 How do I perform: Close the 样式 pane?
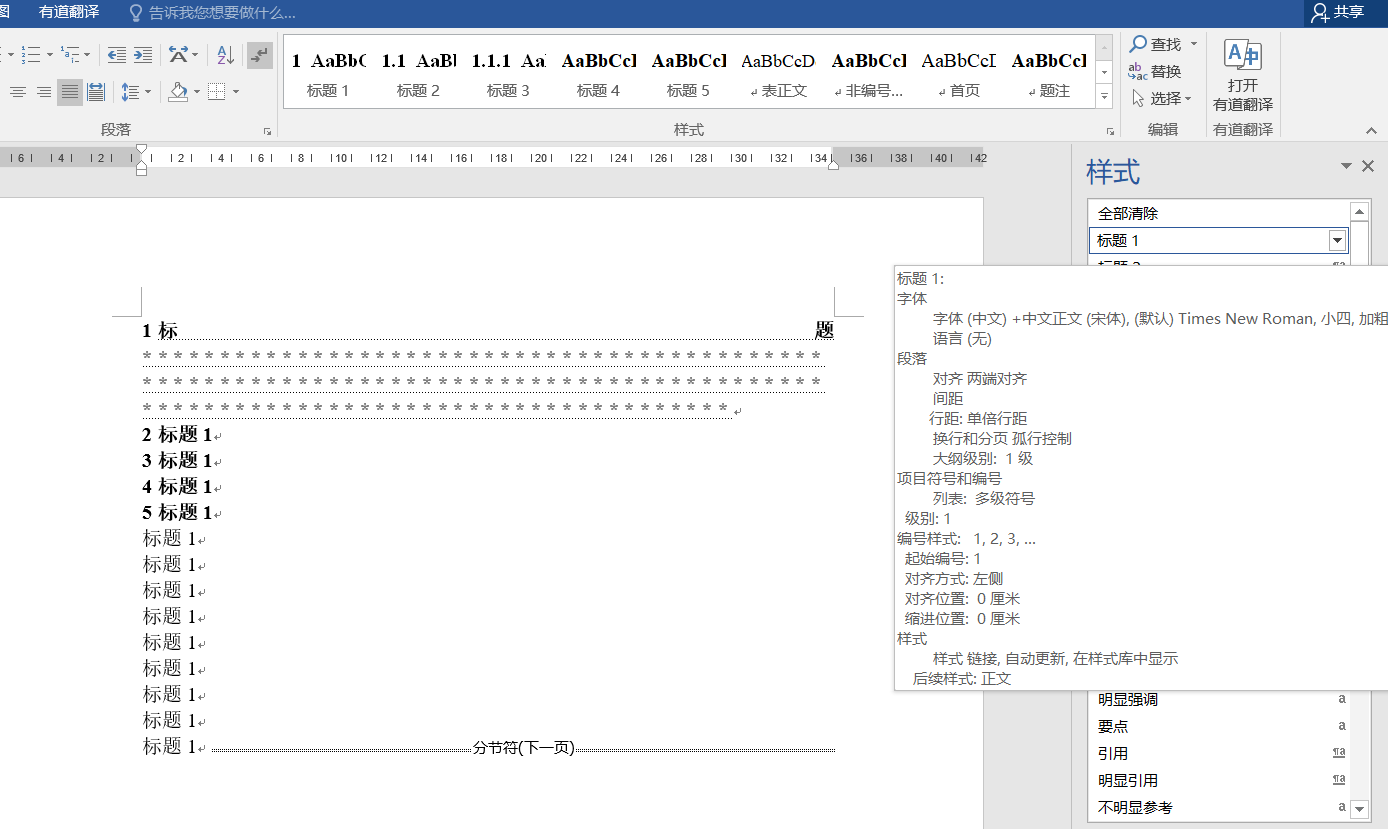(1368, 166)
